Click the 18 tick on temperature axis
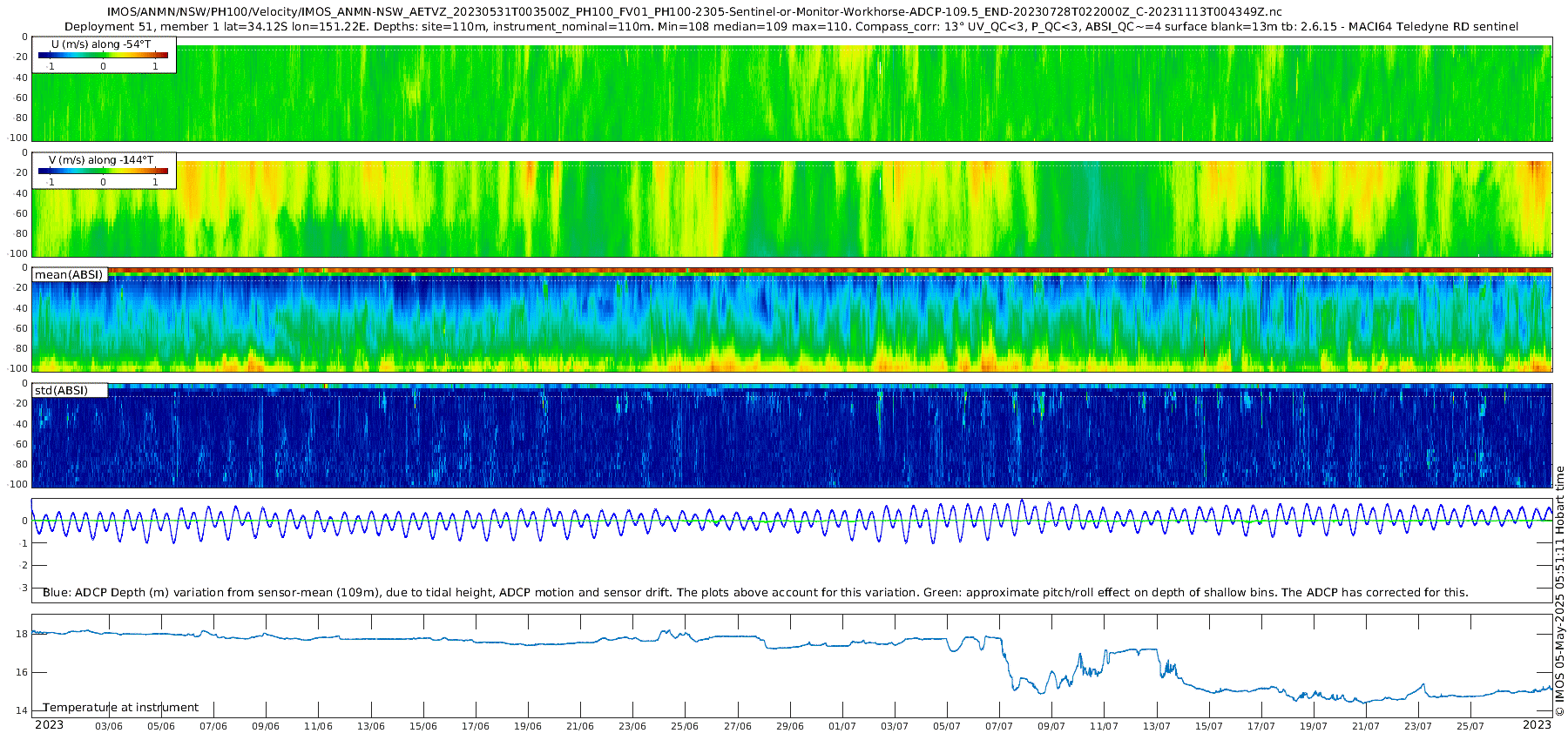This screenshot has width=1568, height=740. pyautogui.click(x=22, y=634)
